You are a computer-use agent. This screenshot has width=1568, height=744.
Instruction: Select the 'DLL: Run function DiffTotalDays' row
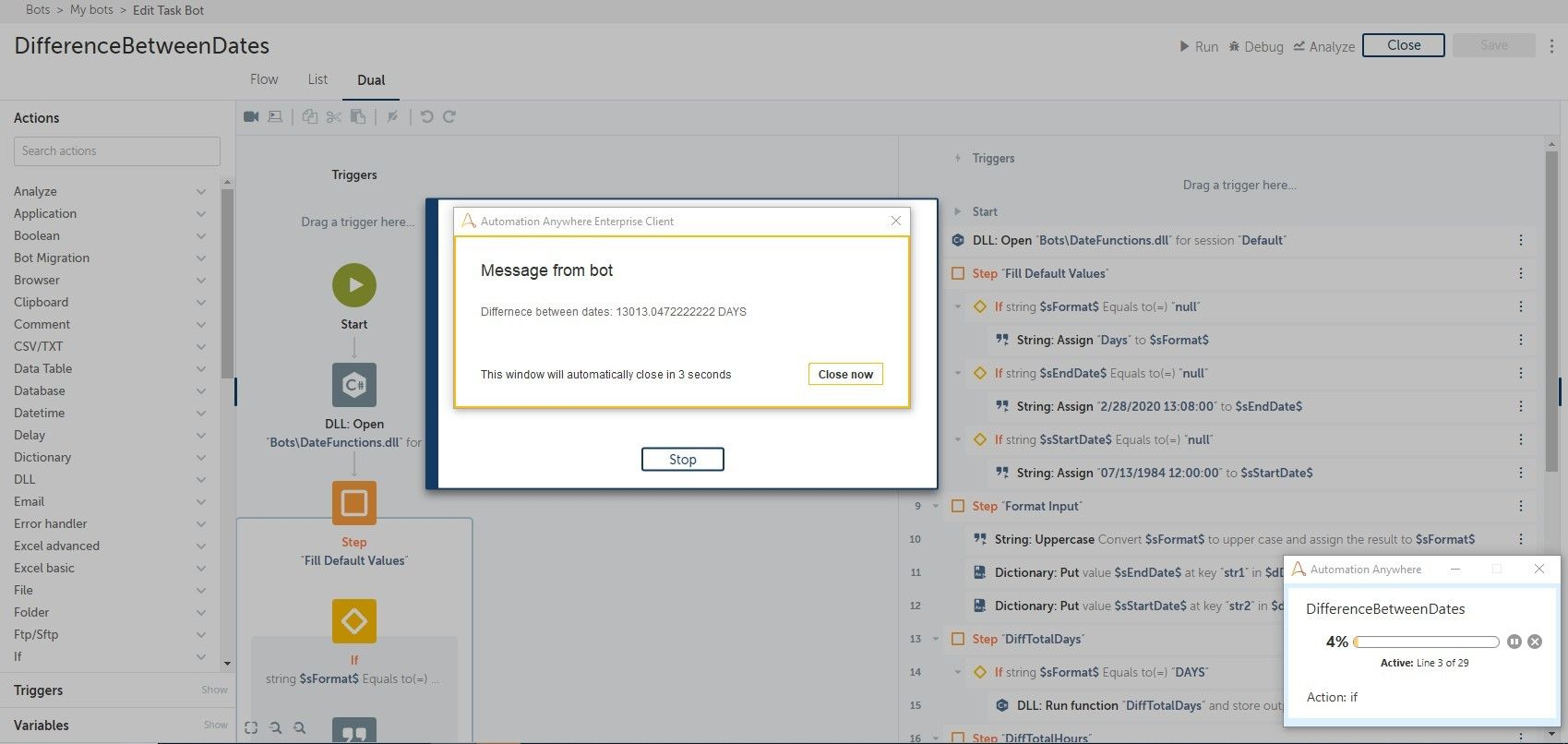(x=1138, y=705)
